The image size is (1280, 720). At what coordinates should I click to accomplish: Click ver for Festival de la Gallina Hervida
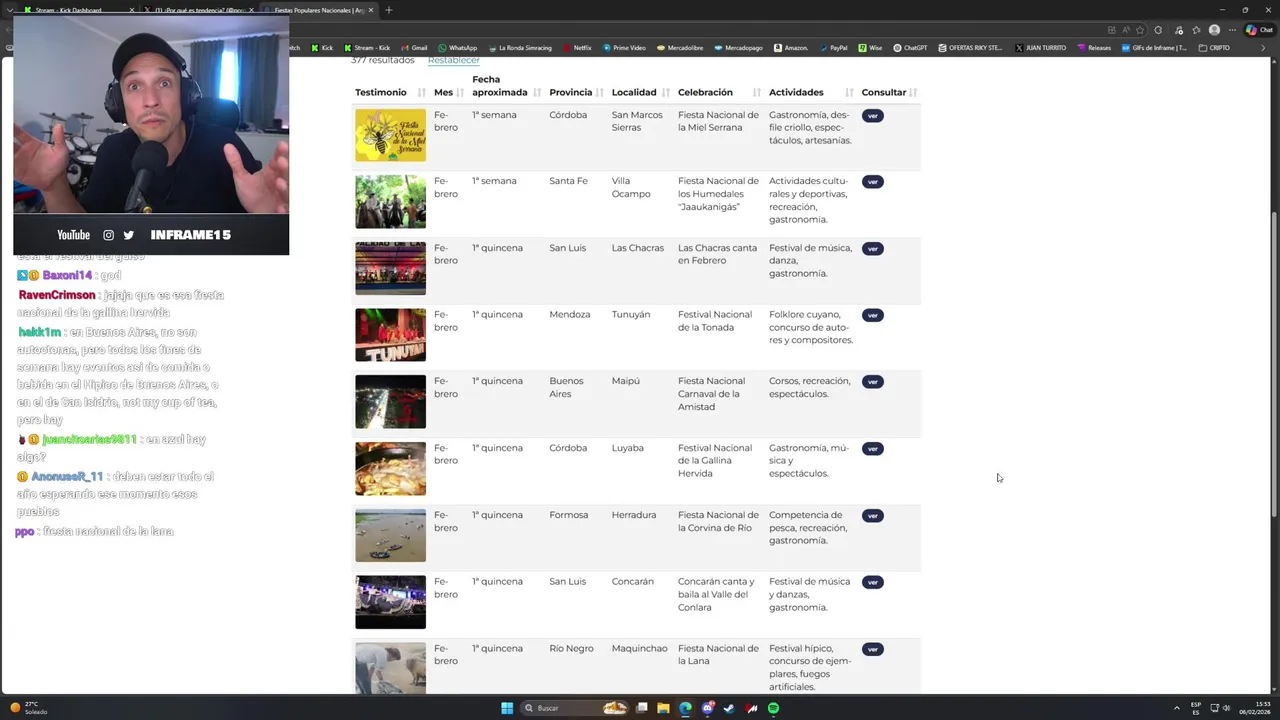click(873, 449)
